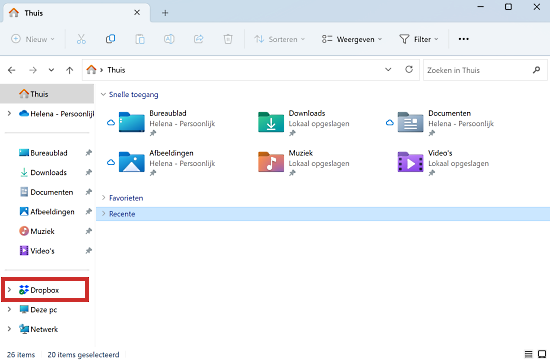Collapse the Snelle toegang section

click(x=103, y=94)
